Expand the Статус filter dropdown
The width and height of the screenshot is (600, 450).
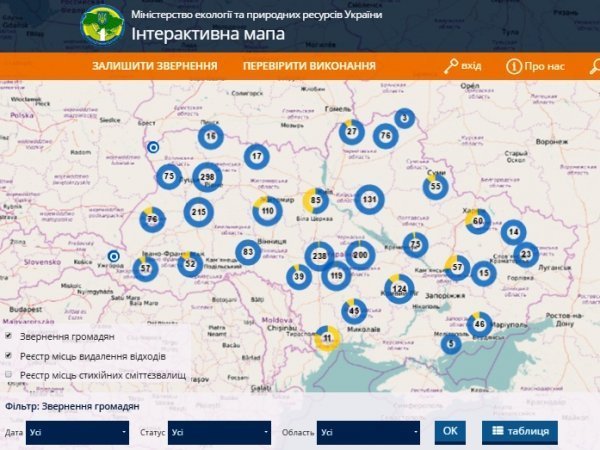point(219,433)
